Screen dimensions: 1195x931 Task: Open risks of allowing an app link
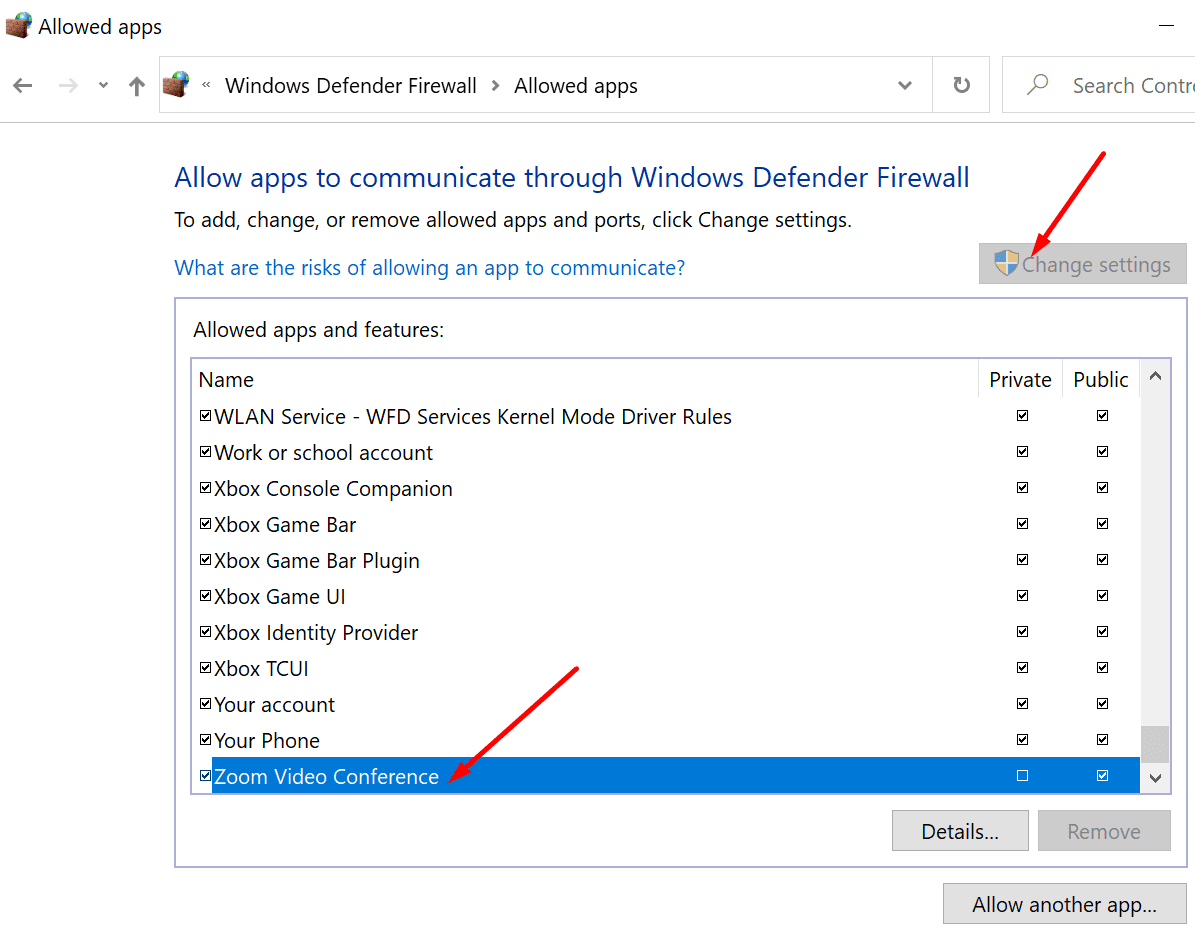(430, 267)
